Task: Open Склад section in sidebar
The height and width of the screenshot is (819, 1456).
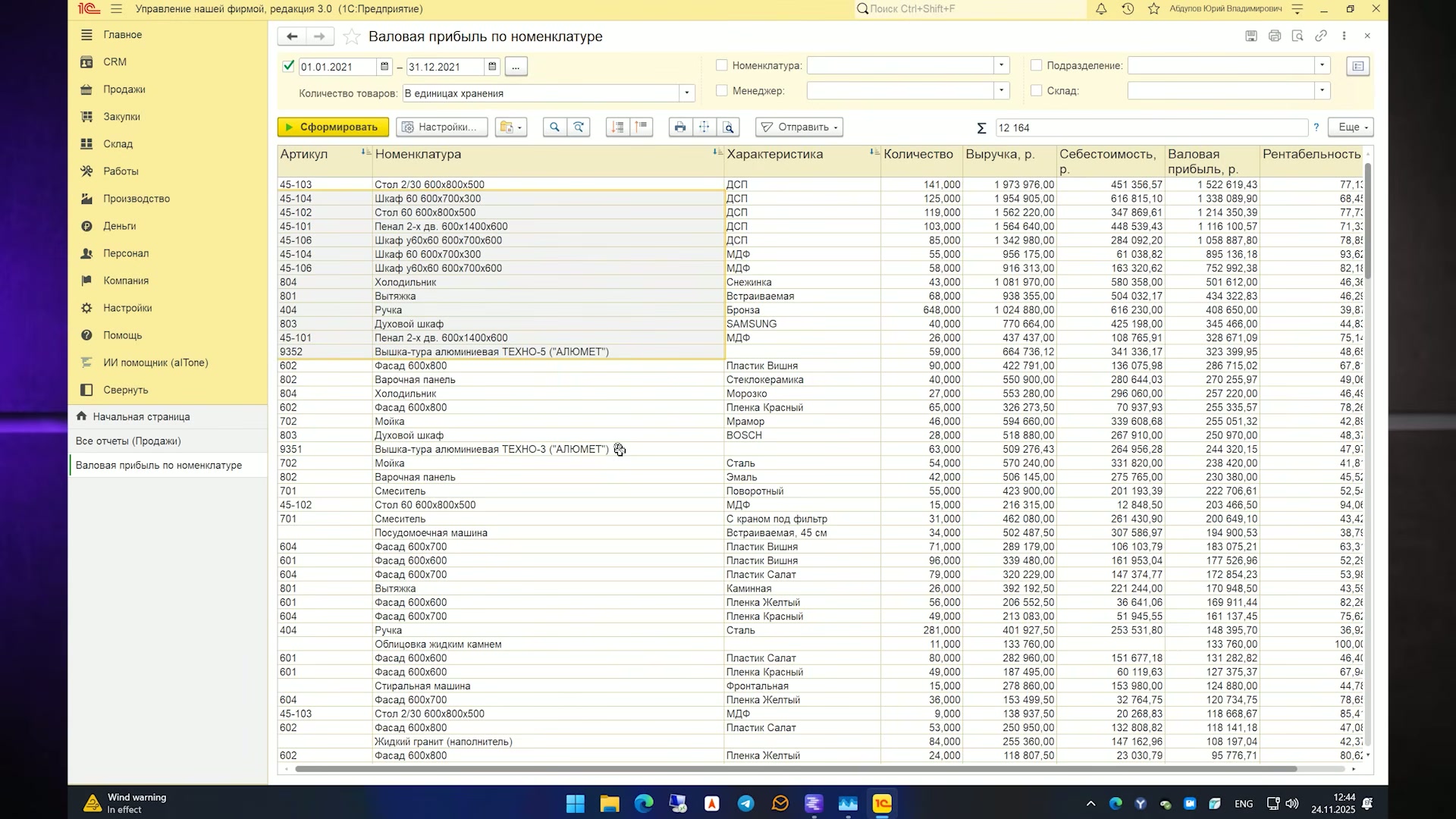Action: click(118, 144)
